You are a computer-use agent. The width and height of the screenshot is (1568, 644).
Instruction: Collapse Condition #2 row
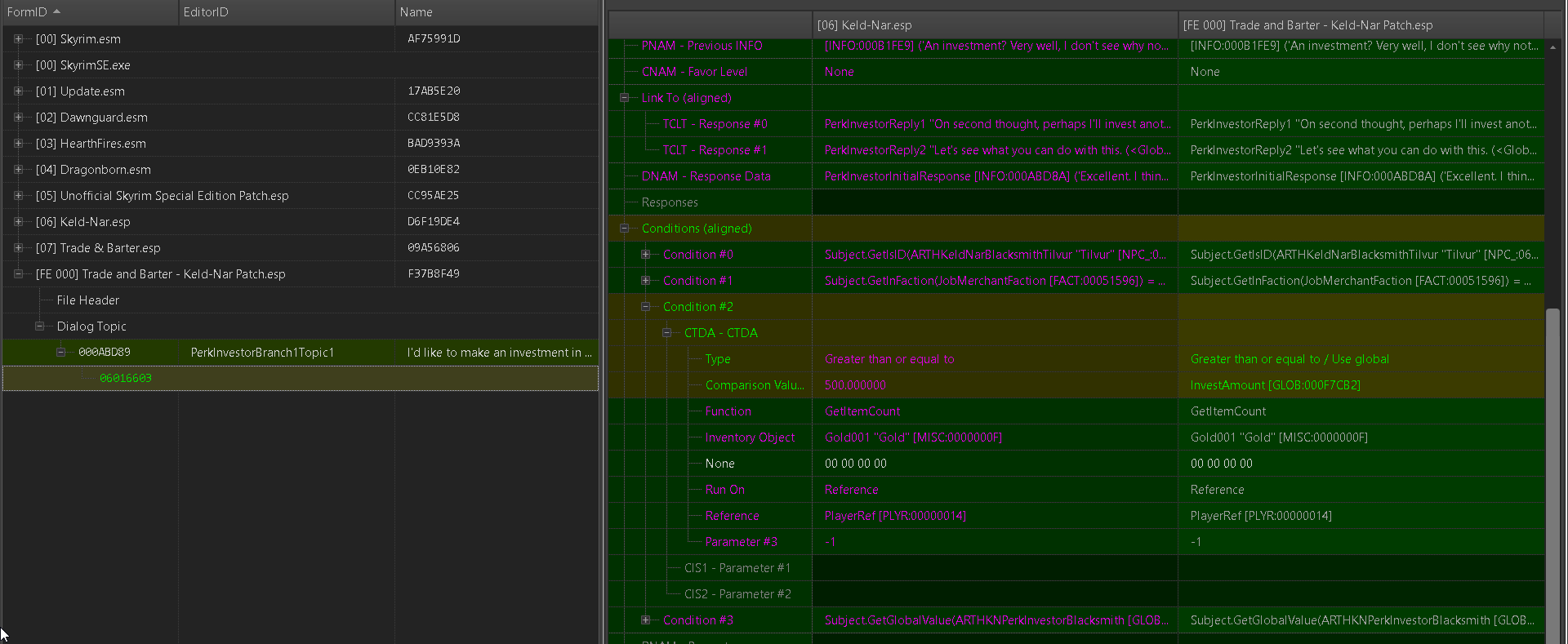645,307
